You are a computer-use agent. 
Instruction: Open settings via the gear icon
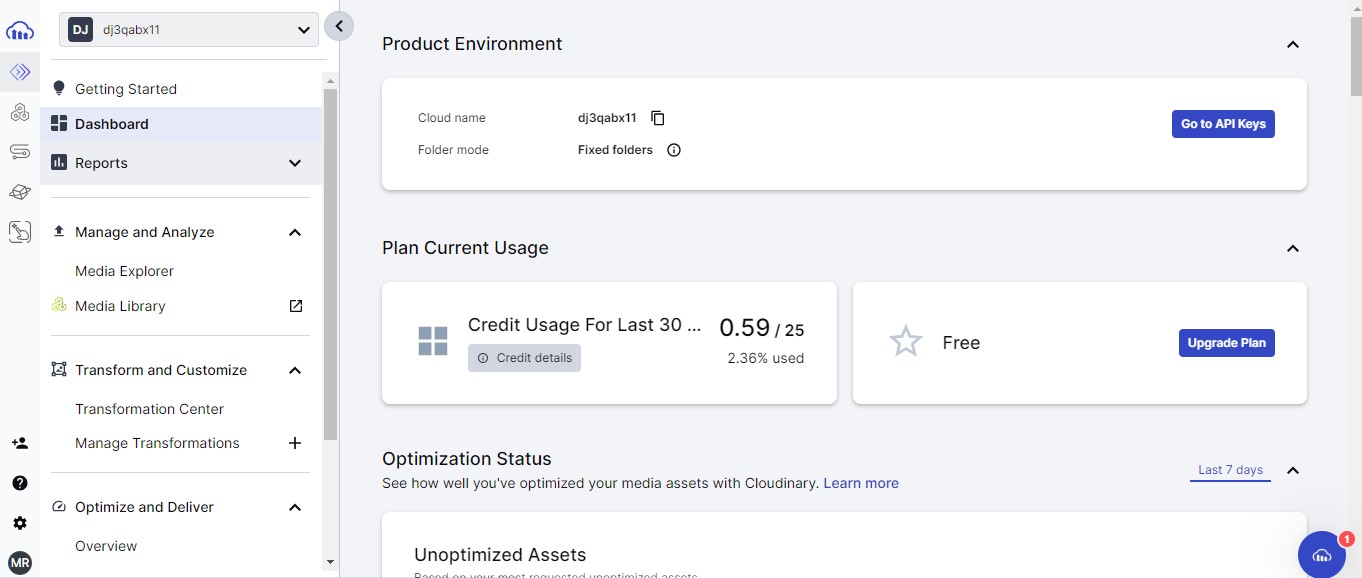(x=20, y=522)
